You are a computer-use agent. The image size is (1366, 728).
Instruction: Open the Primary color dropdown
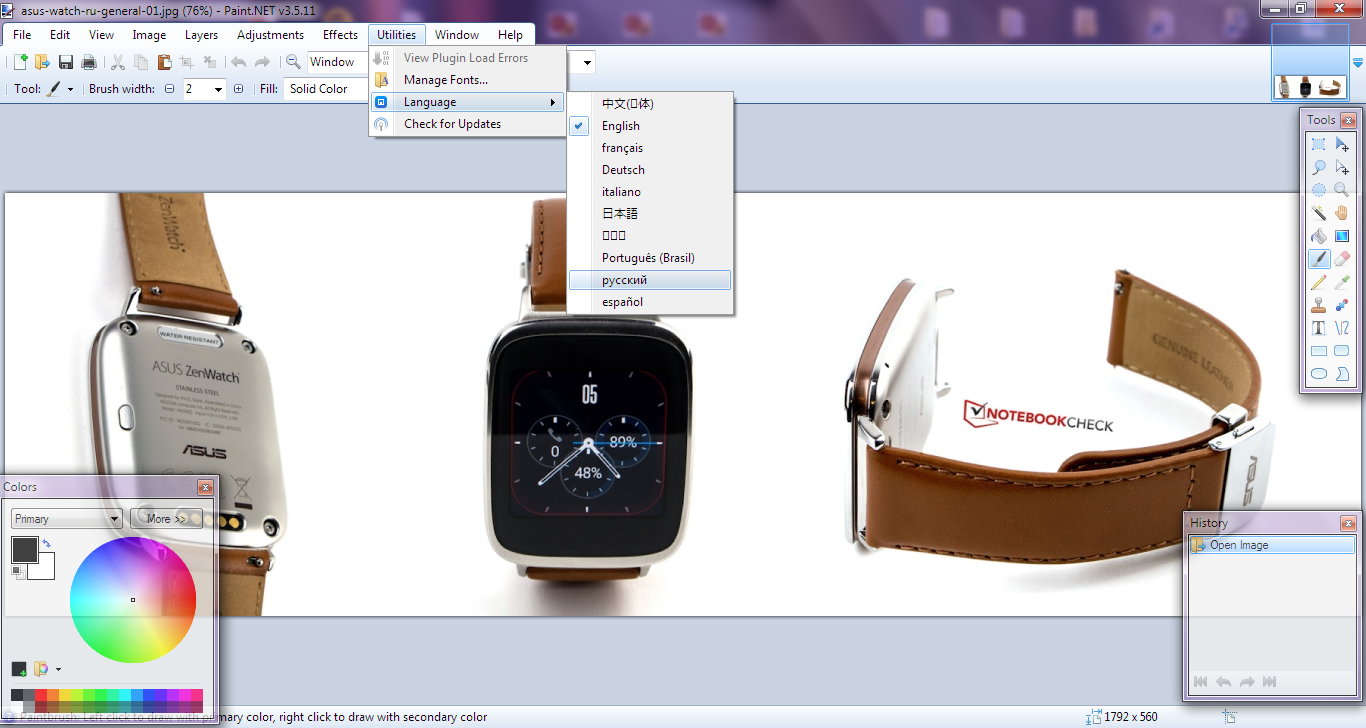coord(66,519)
